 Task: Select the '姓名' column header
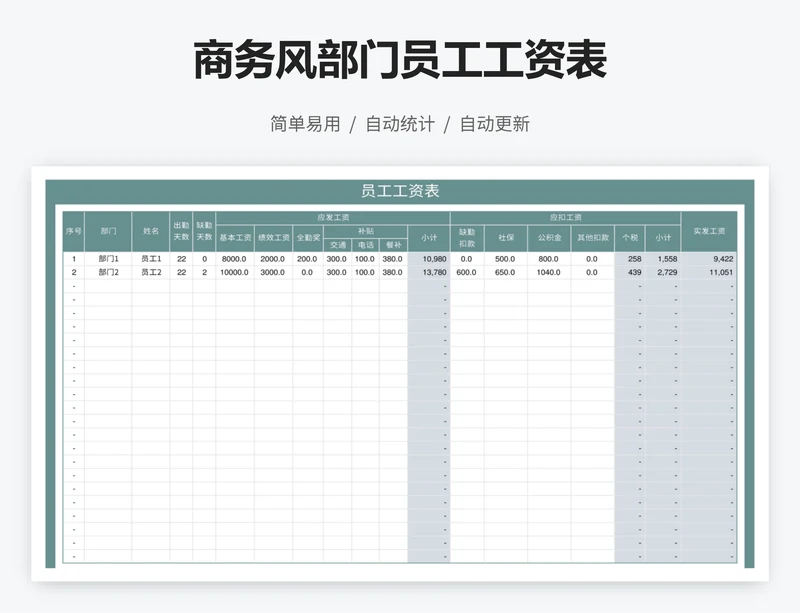coord(151,231)
